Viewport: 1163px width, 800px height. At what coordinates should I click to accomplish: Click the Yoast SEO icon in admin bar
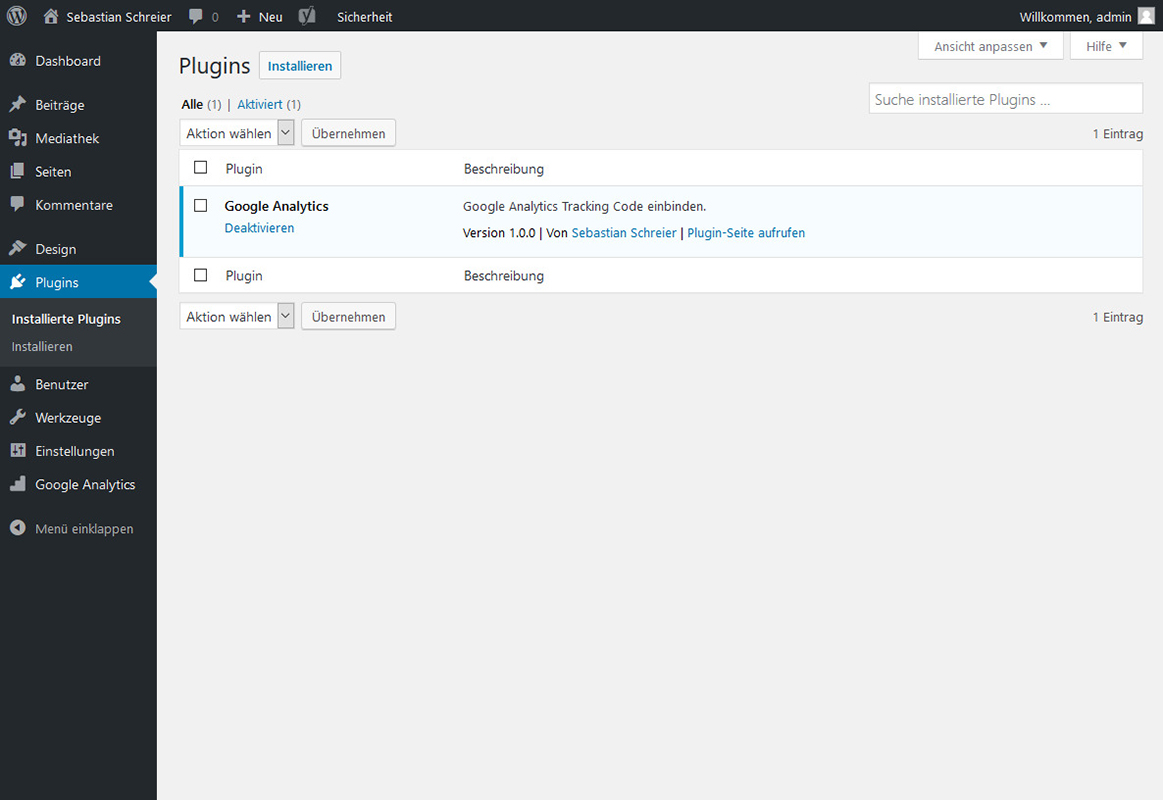[308, 16]
